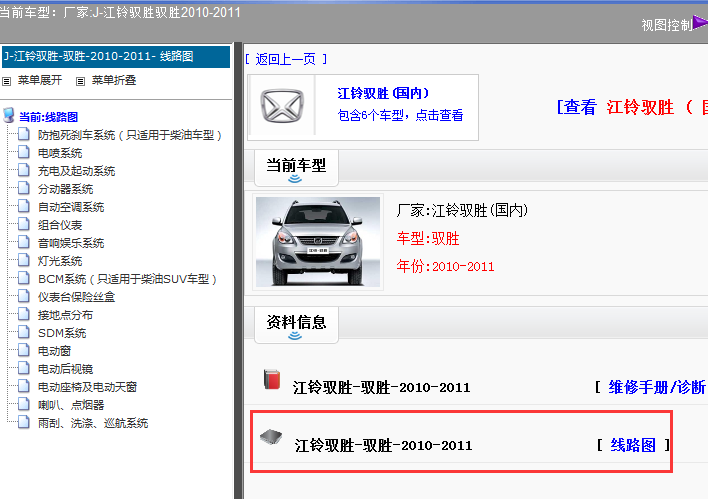708x499 pixels.
Task: Click the page icon for 防抱死刹车系统
Action: tap(24, 134)
